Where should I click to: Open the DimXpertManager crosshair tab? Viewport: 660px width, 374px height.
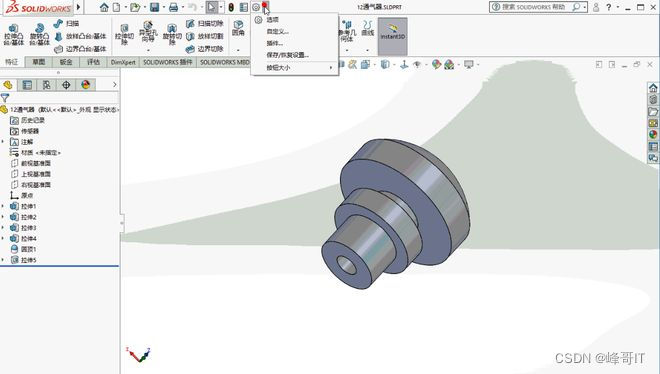(x=66, y=85)
